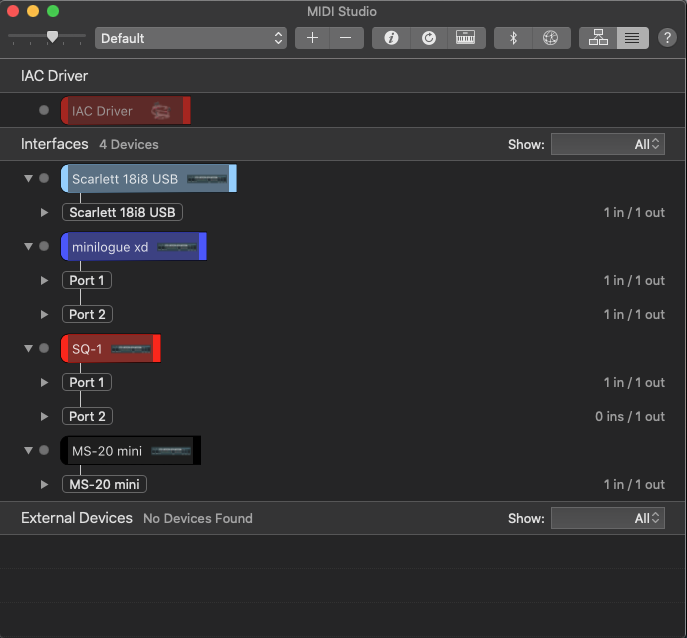
Task: Select the MS-20 mini device tile
Action: point(131,450)
